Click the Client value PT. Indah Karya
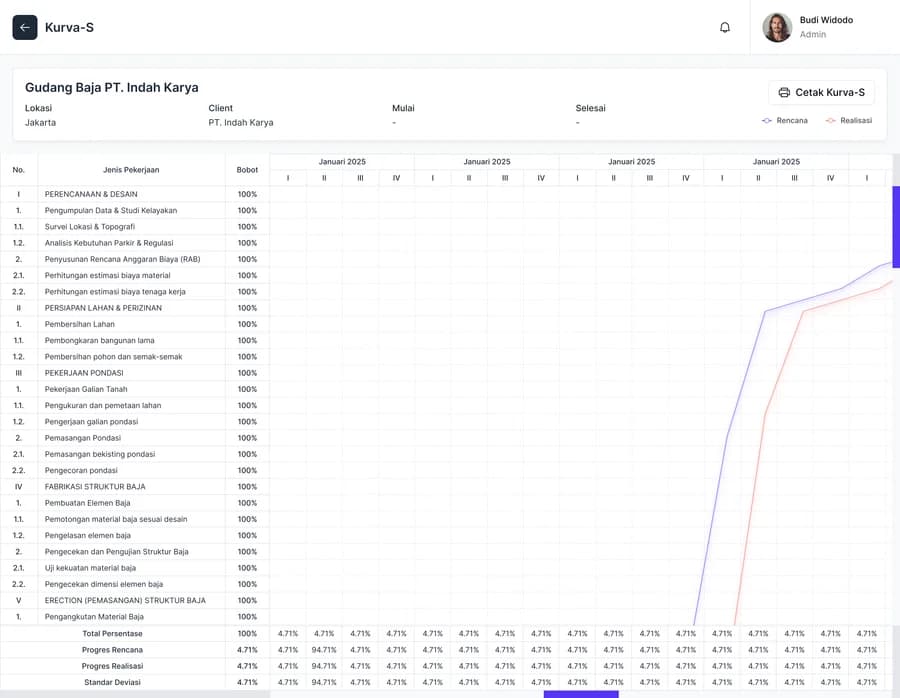900x698 pixels. [240, 123]
